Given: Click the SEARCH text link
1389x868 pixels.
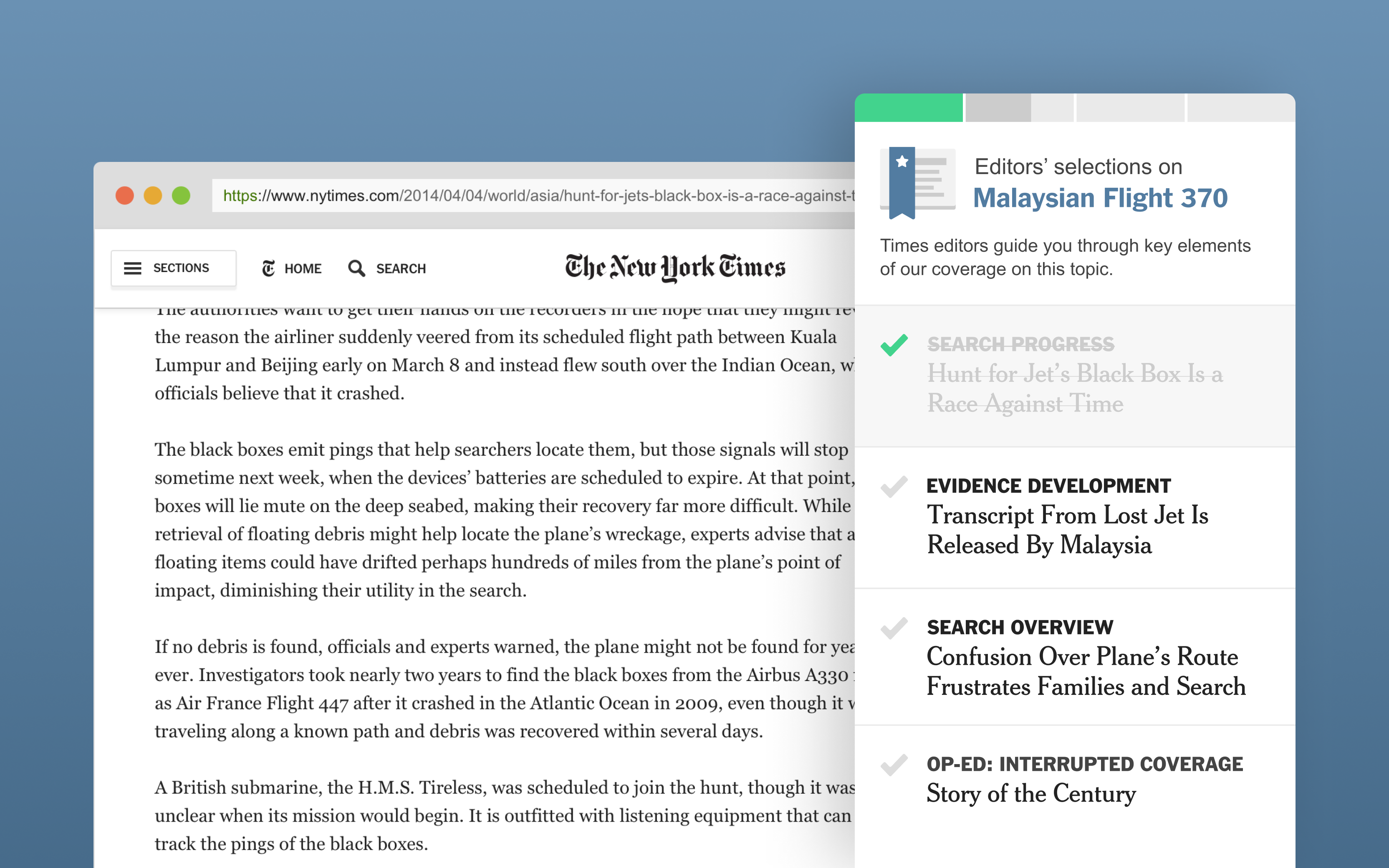Looking at the screenshot, I should coord(401,269).
